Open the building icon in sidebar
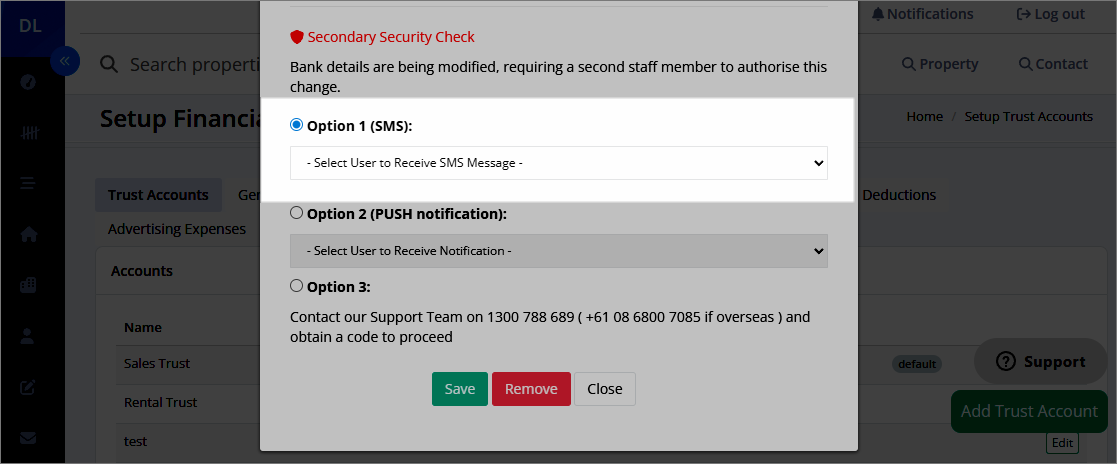Screen dimensions: 1117x464 [28, 285]
